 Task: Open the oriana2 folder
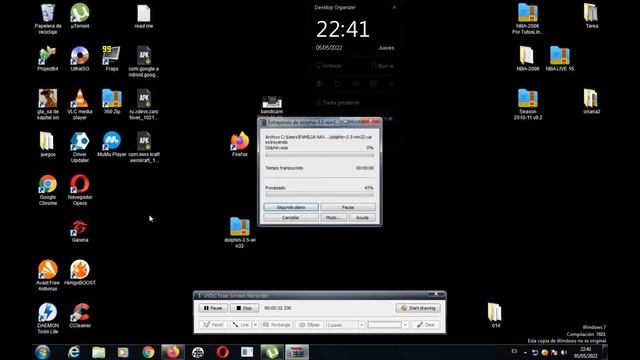click(591, 101)
